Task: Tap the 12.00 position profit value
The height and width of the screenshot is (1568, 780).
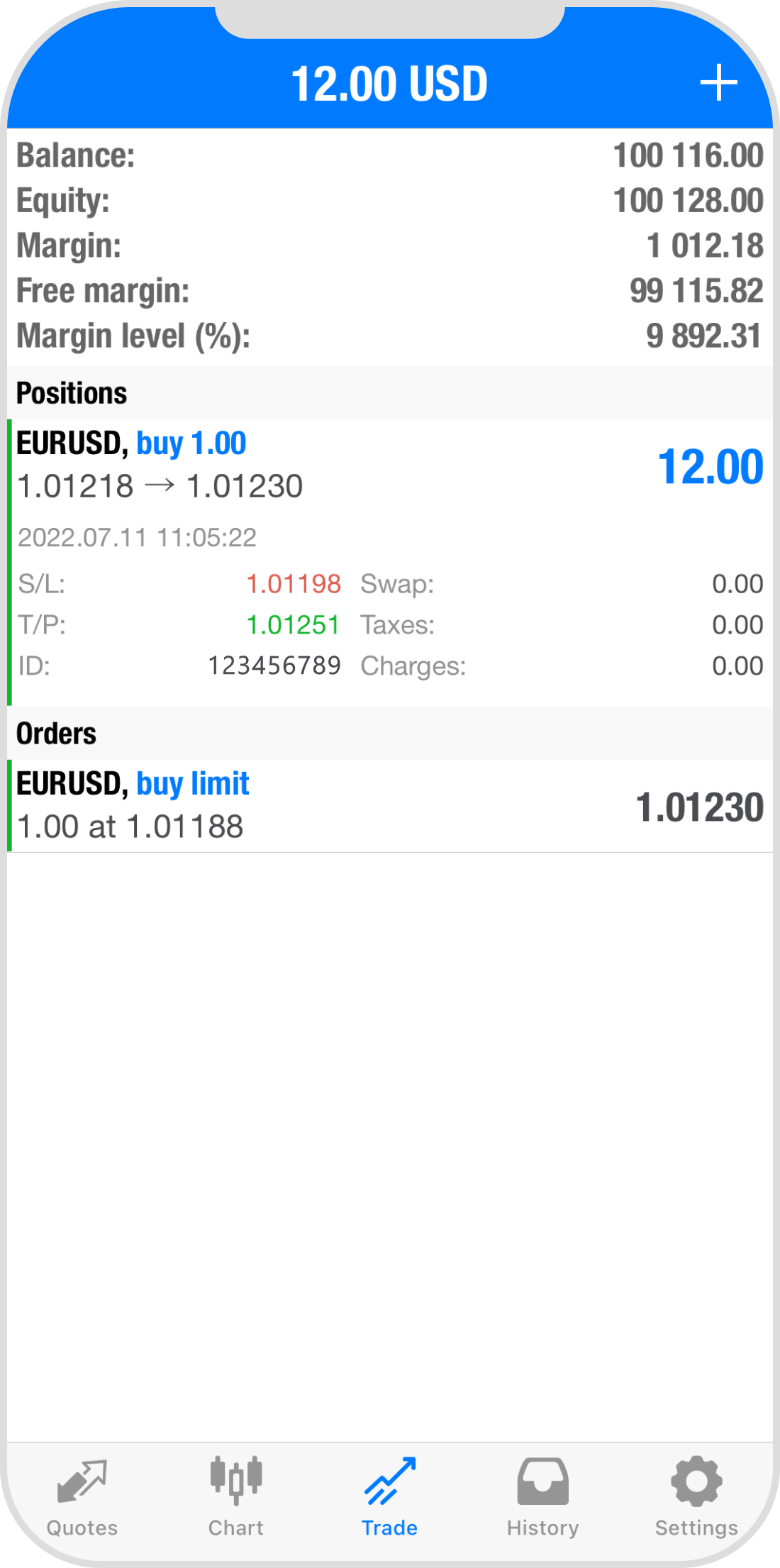Action: (711, 467)
